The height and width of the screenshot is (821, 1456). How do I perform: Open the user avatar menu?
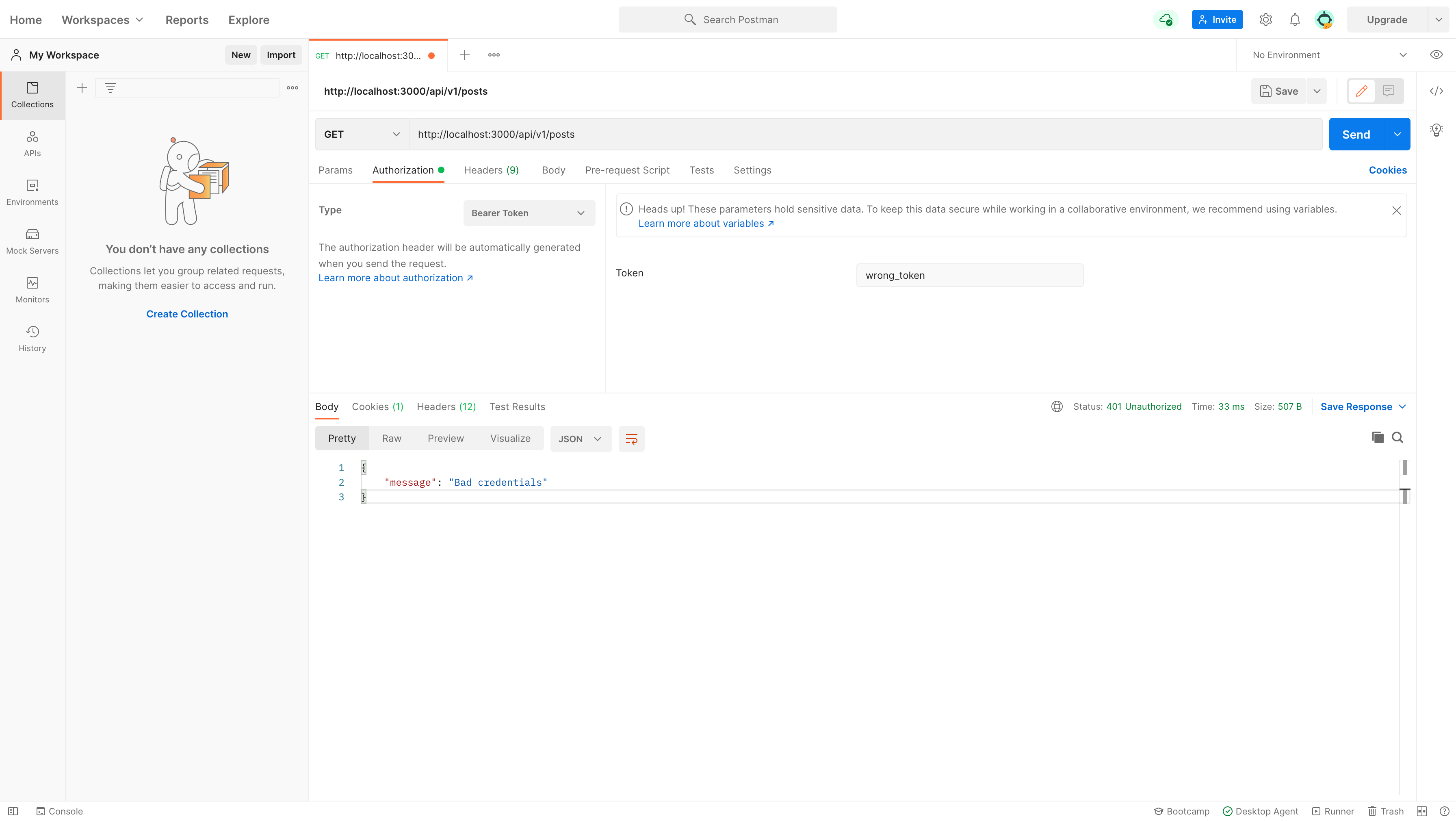[1324, 20]
